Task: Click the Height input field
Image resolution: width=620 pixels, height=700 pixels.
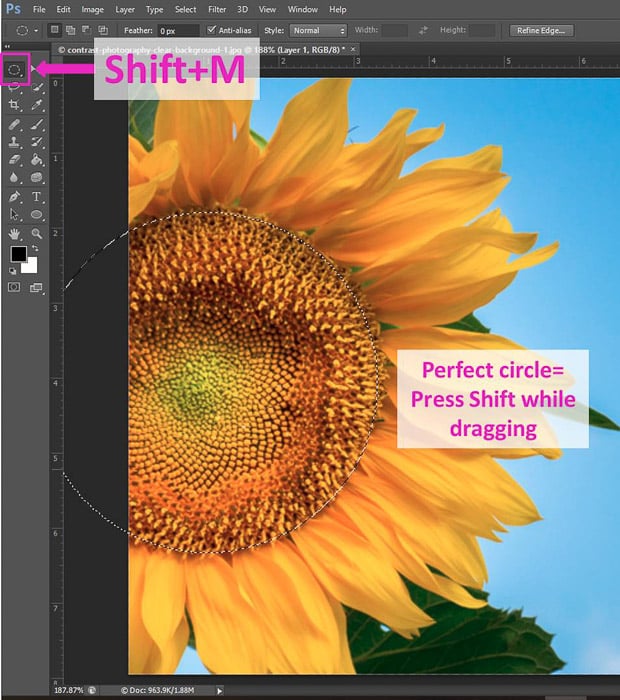Action: click(x=482, y=30)
